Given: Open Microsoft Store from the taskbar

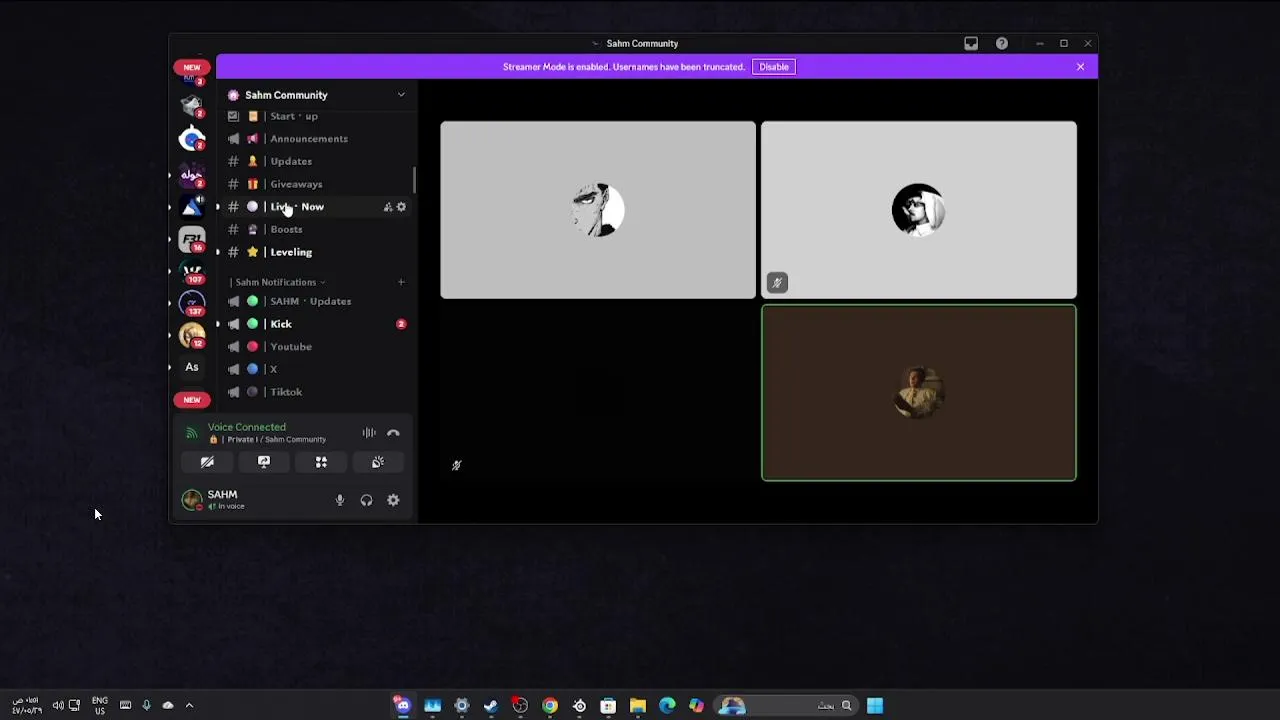Looking at the screenshot, I should point(608,706).
